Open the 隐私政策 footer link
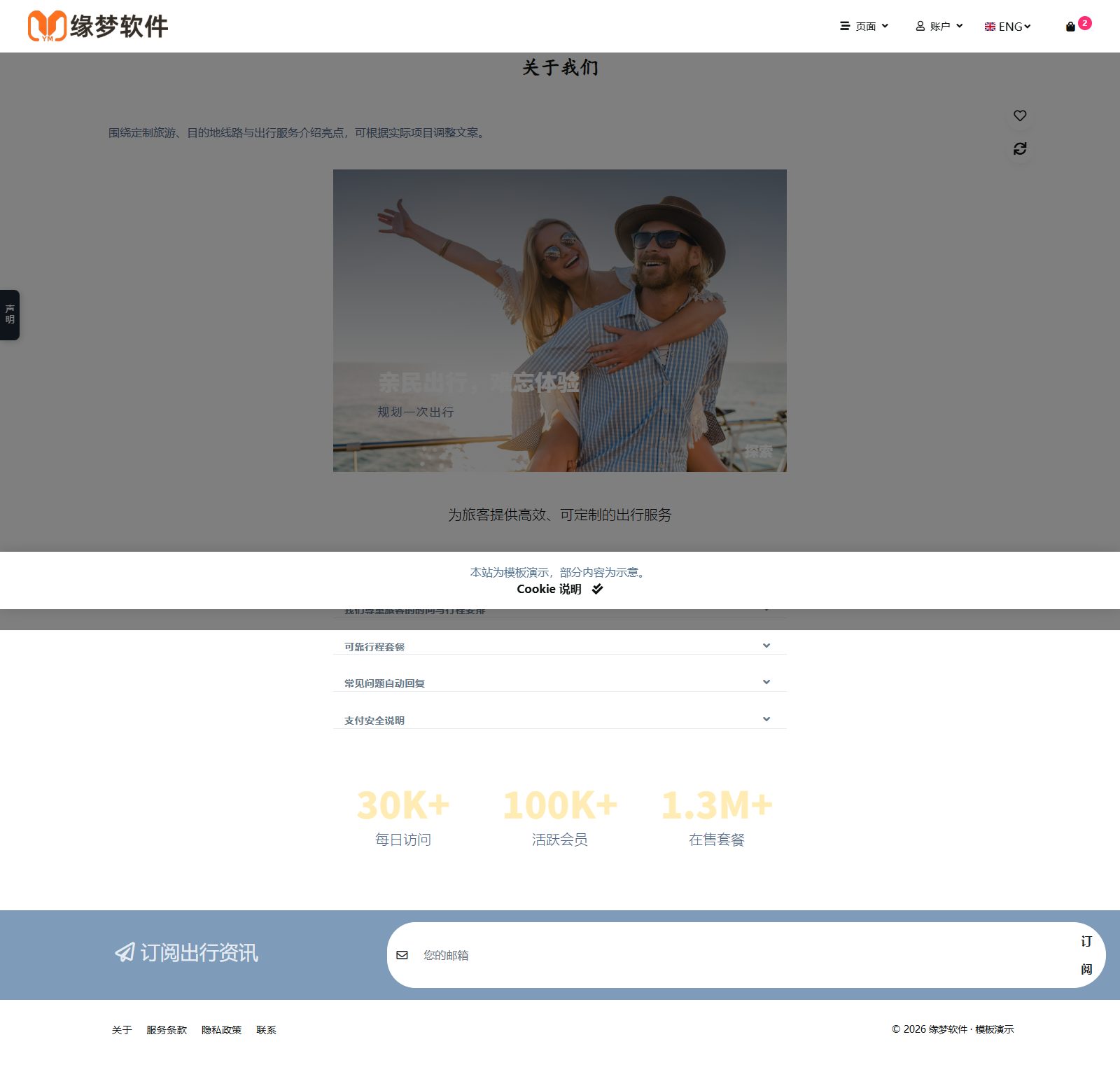 (221, 1029)
